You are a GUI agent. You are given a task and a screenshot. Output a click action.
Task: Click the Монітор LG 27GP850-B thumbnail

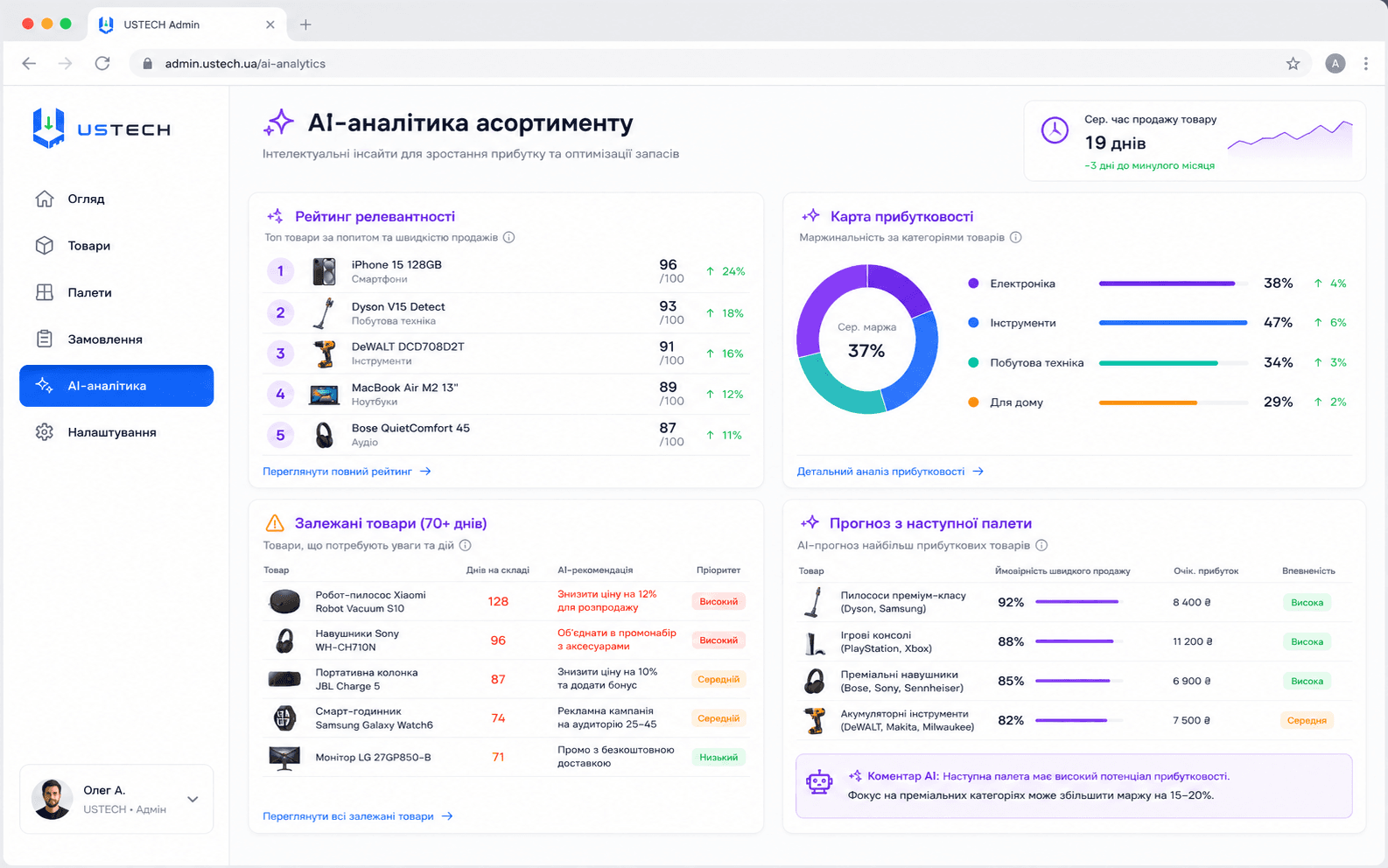tap(284, 758)
